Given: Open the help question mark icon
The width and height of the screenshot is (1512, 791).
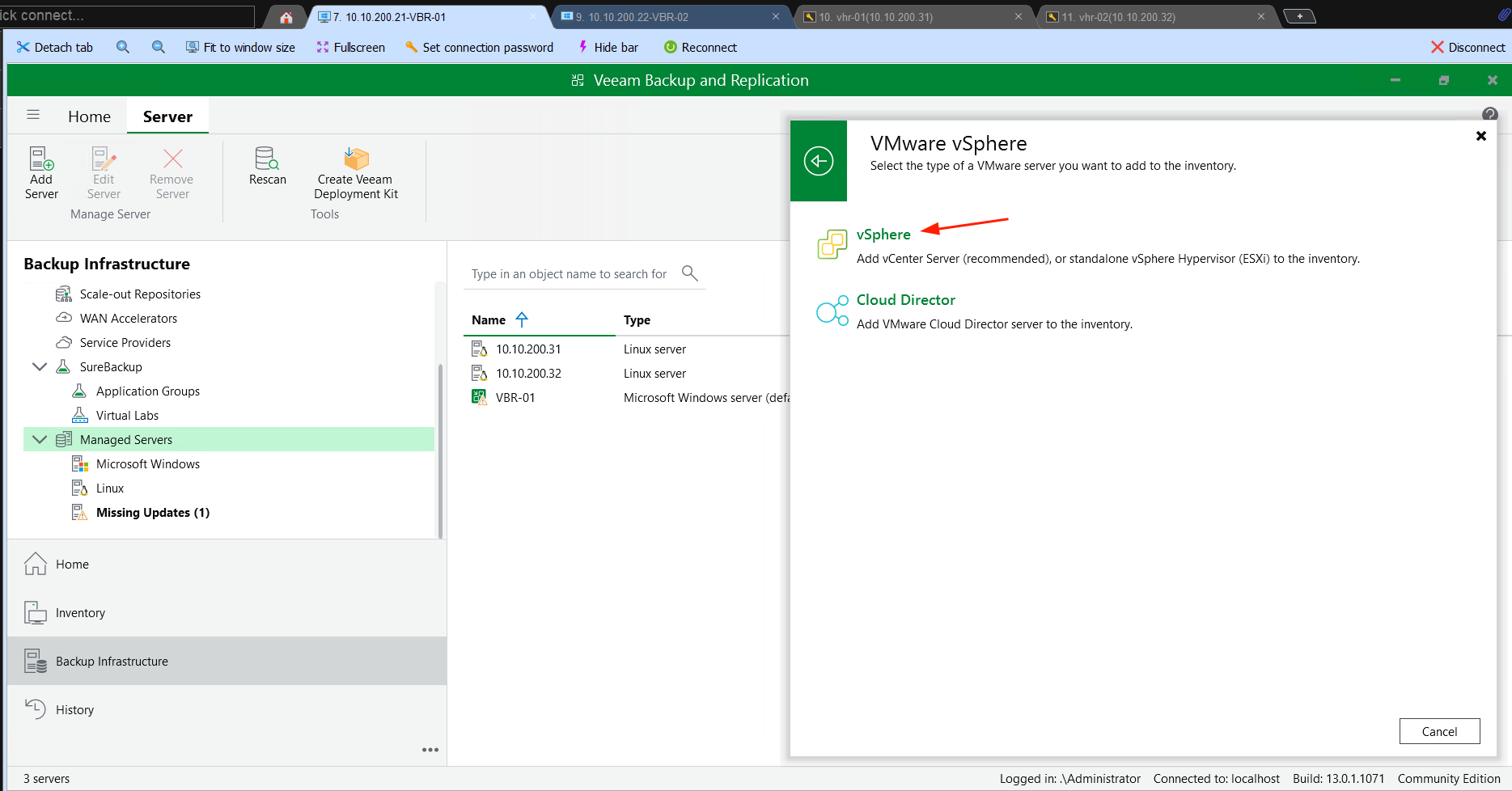Looking at the screenshot, I should click(x=1490, y=114).
